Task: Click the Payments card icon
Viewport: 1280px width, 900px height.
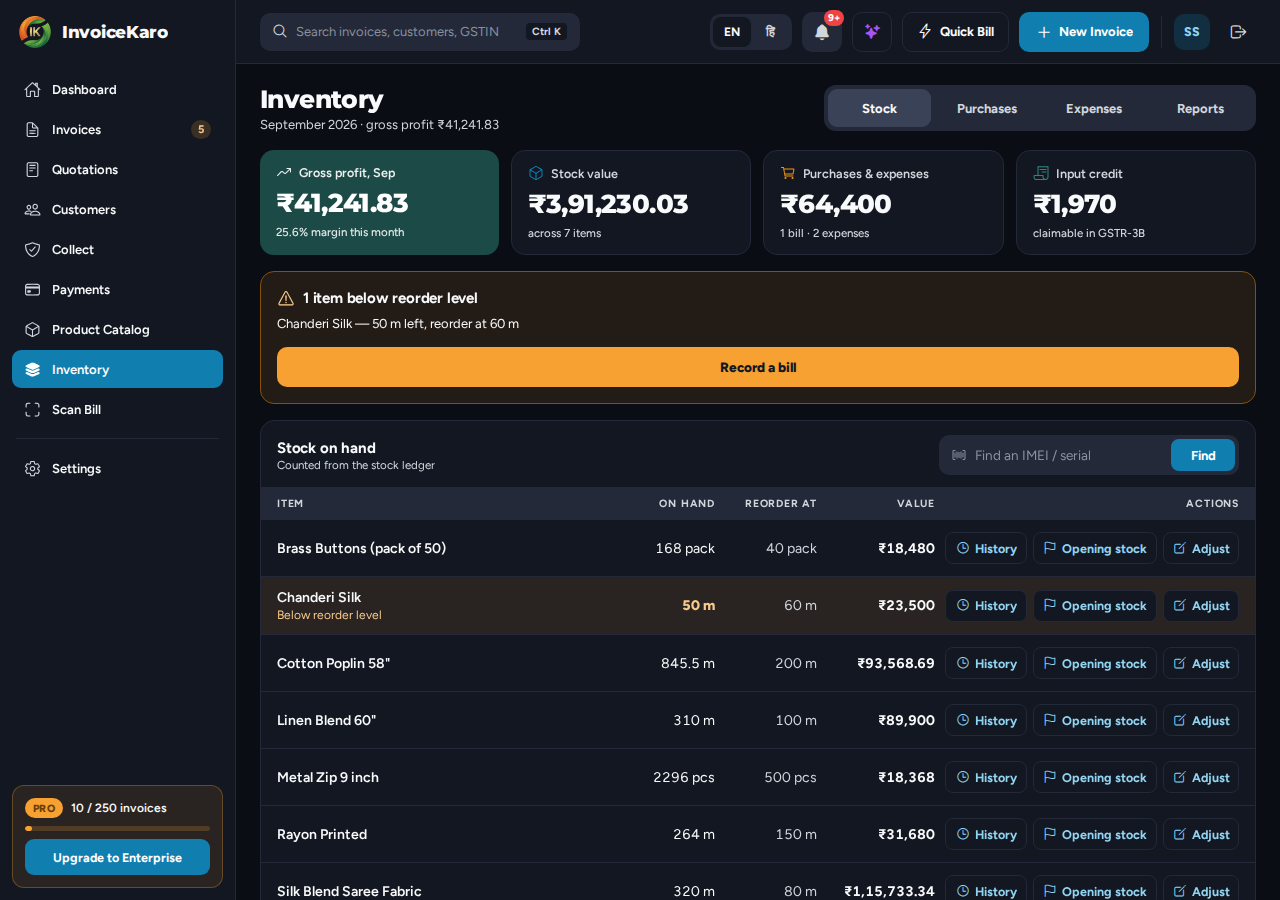Action: (x=33, y=290)
